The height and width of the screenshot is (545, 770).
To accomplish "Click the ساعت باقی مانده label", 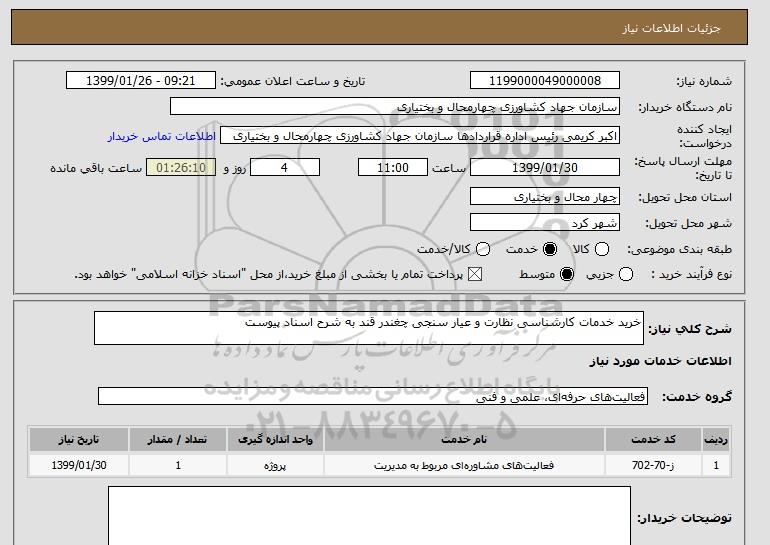I will click(96, 168).
